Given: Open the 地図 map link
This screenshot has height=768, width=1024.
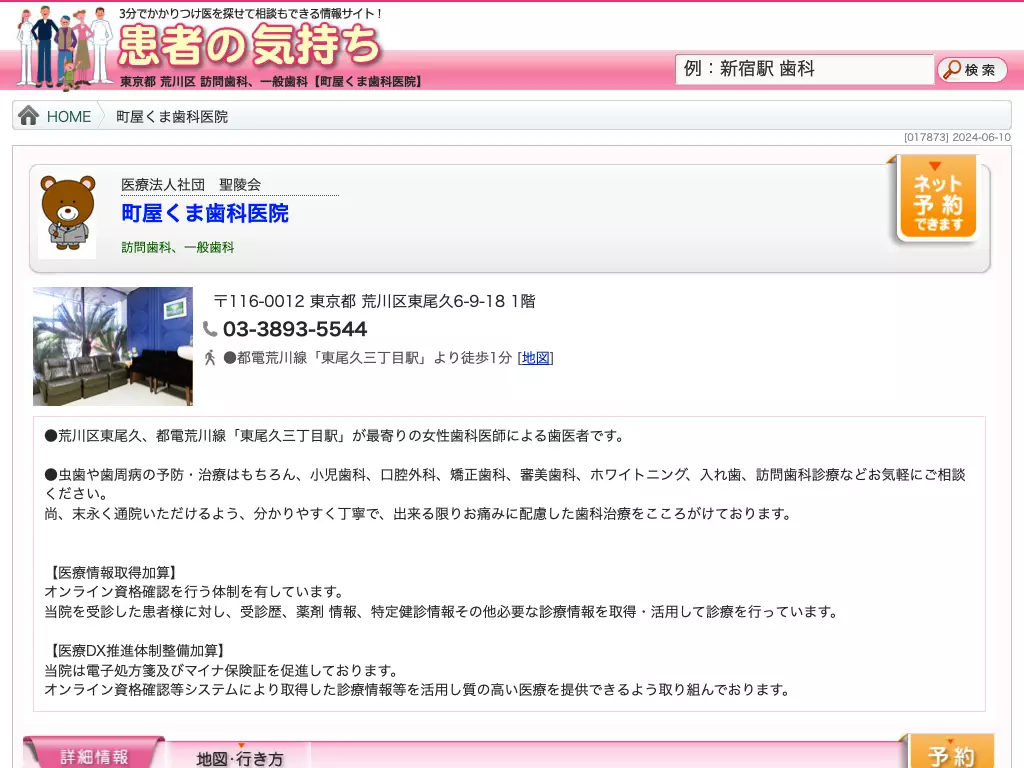Looking at the screenshot, I should coord(535,358).
